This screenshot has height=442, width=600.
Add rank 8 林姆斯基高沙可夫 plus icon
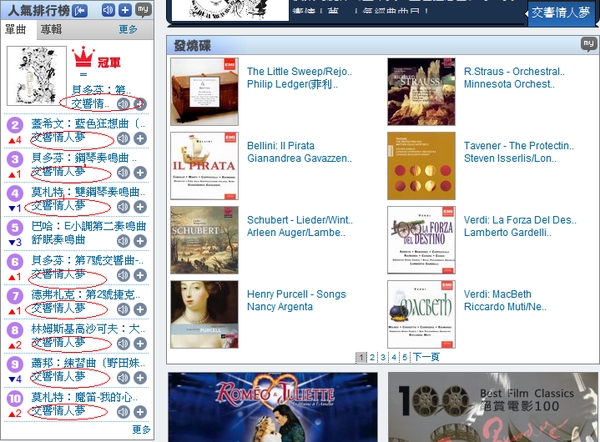tap(140, 343)
